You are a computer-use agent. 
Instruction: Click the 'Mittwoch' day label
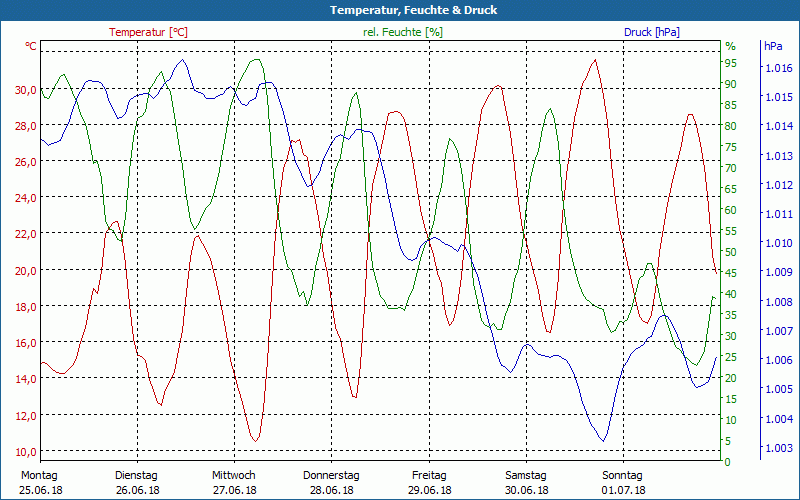point(234,476)
